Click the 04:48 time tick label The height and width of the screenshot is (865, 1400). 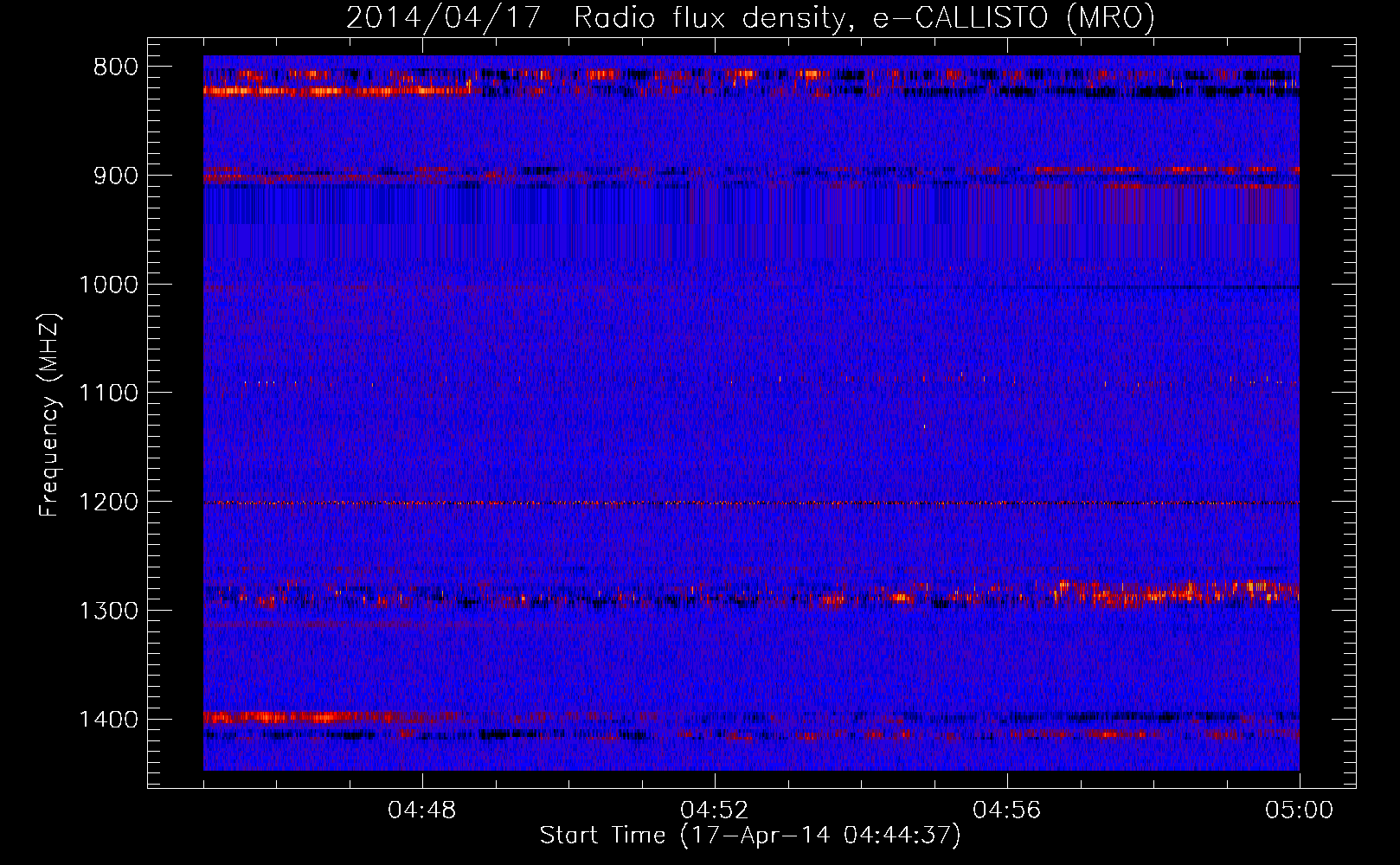pos(422,811)
